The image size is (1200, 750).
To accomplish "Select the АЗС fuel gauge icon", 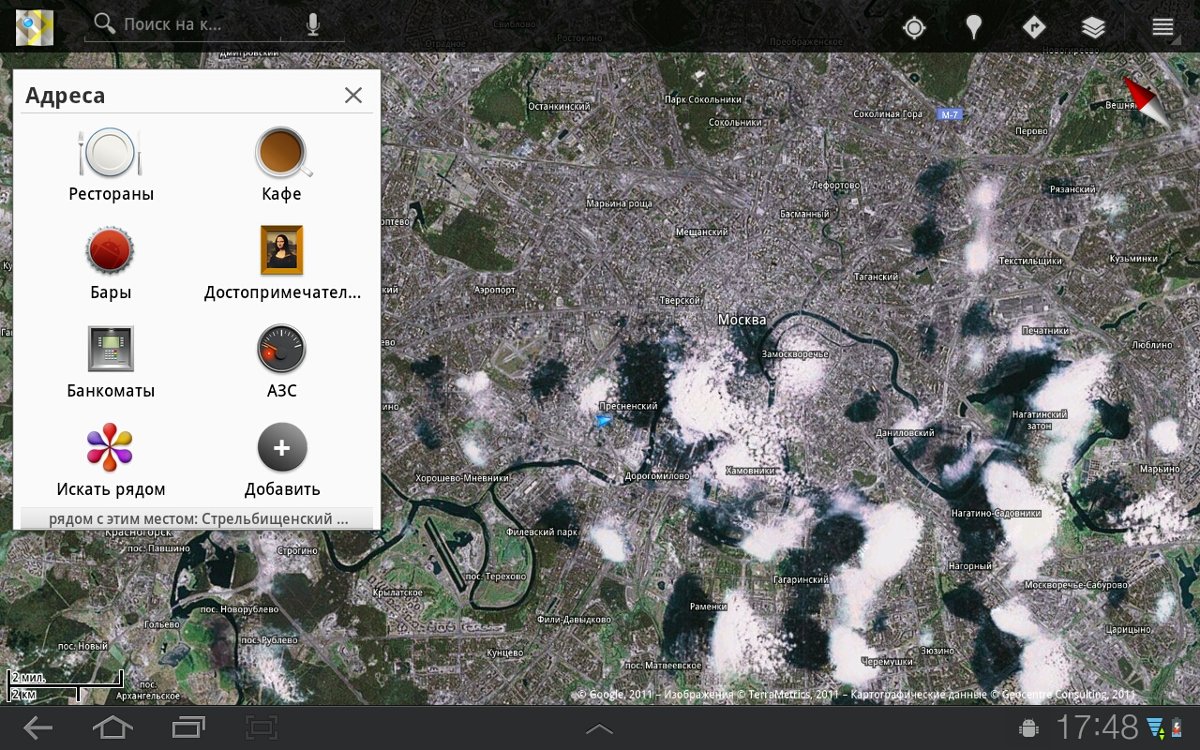I will point(281,348).
